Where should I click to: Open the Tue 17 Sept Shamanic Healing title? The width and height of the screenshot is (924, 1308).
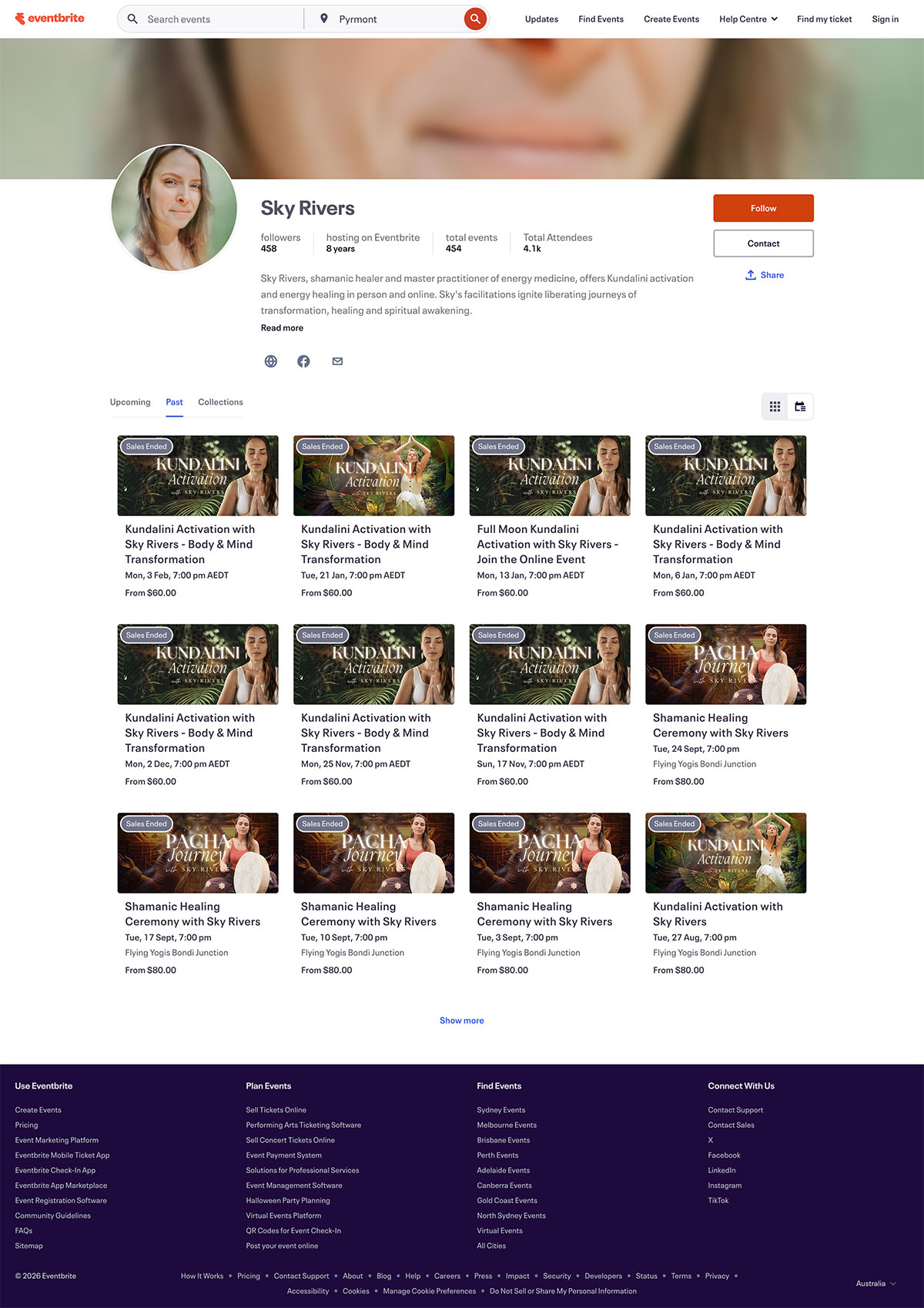[x=192, y=914]
